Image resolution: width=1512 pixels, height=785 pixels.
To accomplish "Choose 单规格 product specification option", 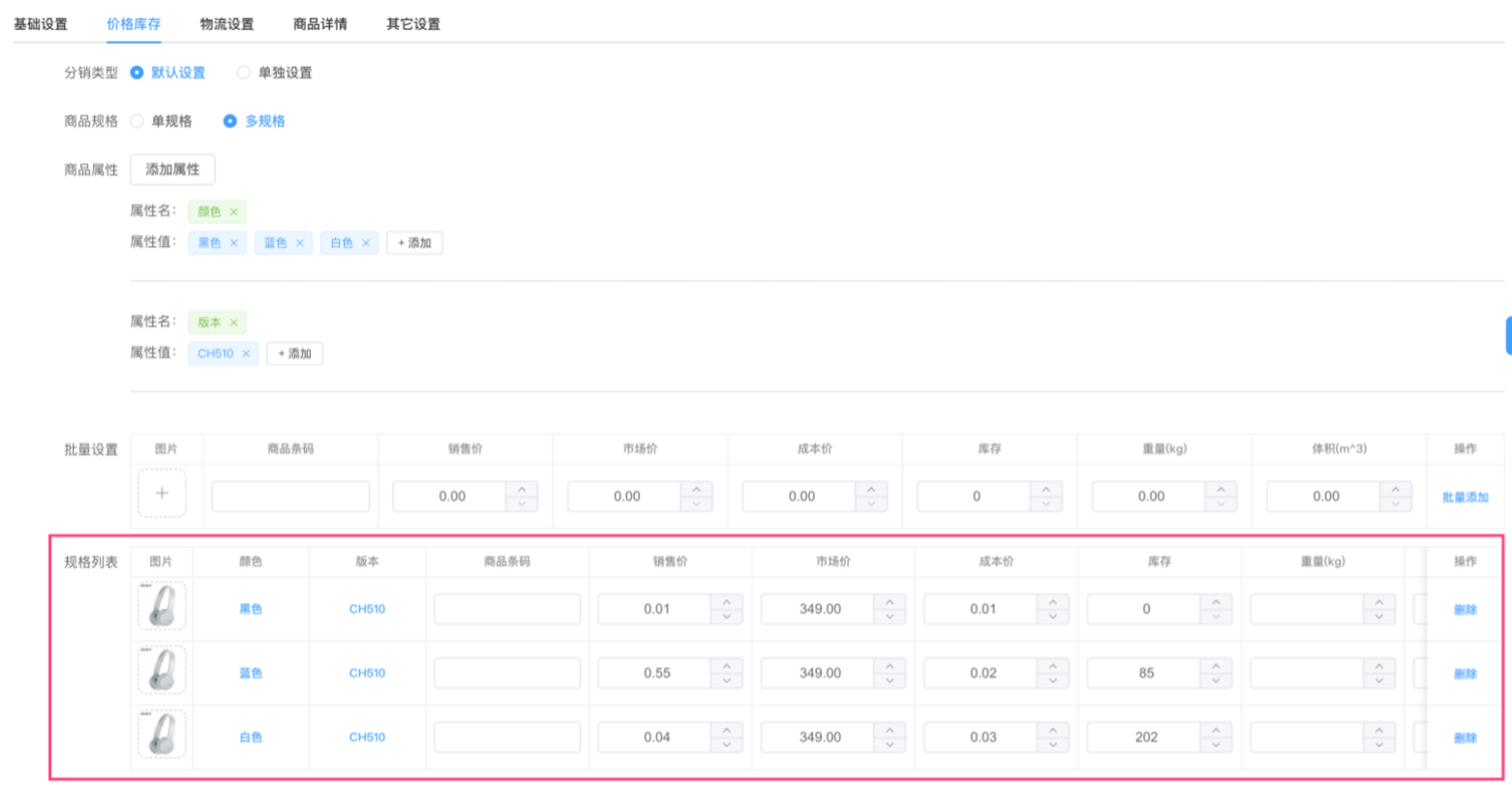I will 137,121.
